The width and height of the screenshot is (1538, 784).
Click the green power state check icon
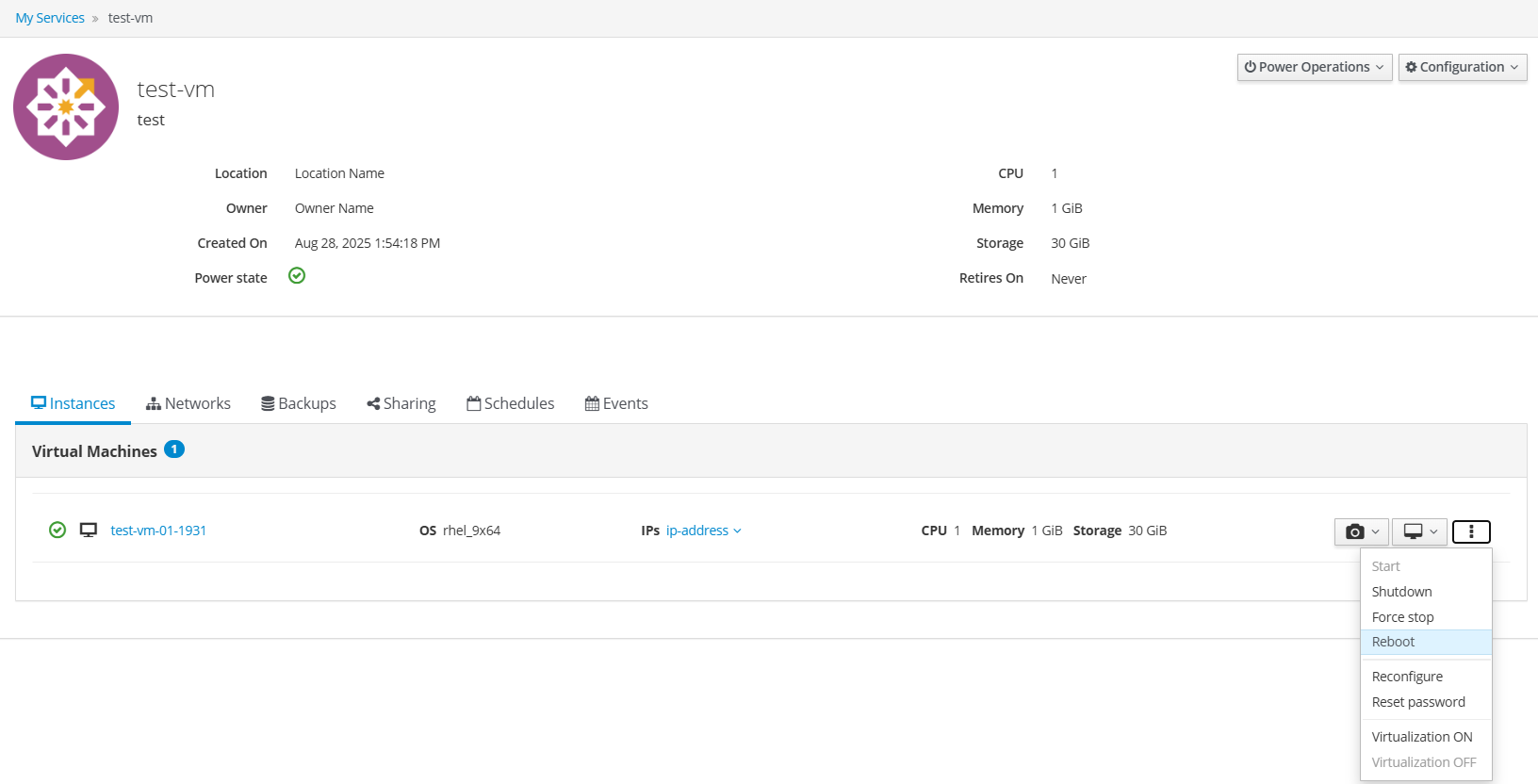(297, 276)
